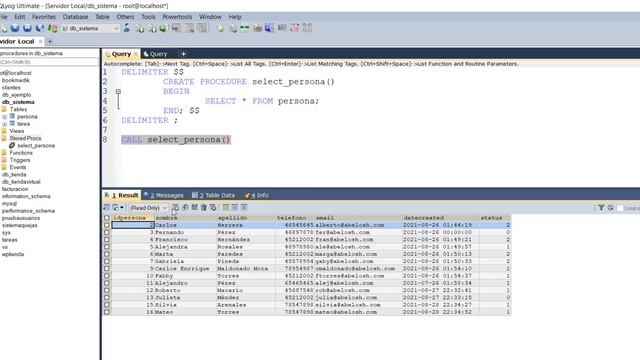640x360 pixels.
Task: Click the Events folder icon
Action: tap(4, 167)
